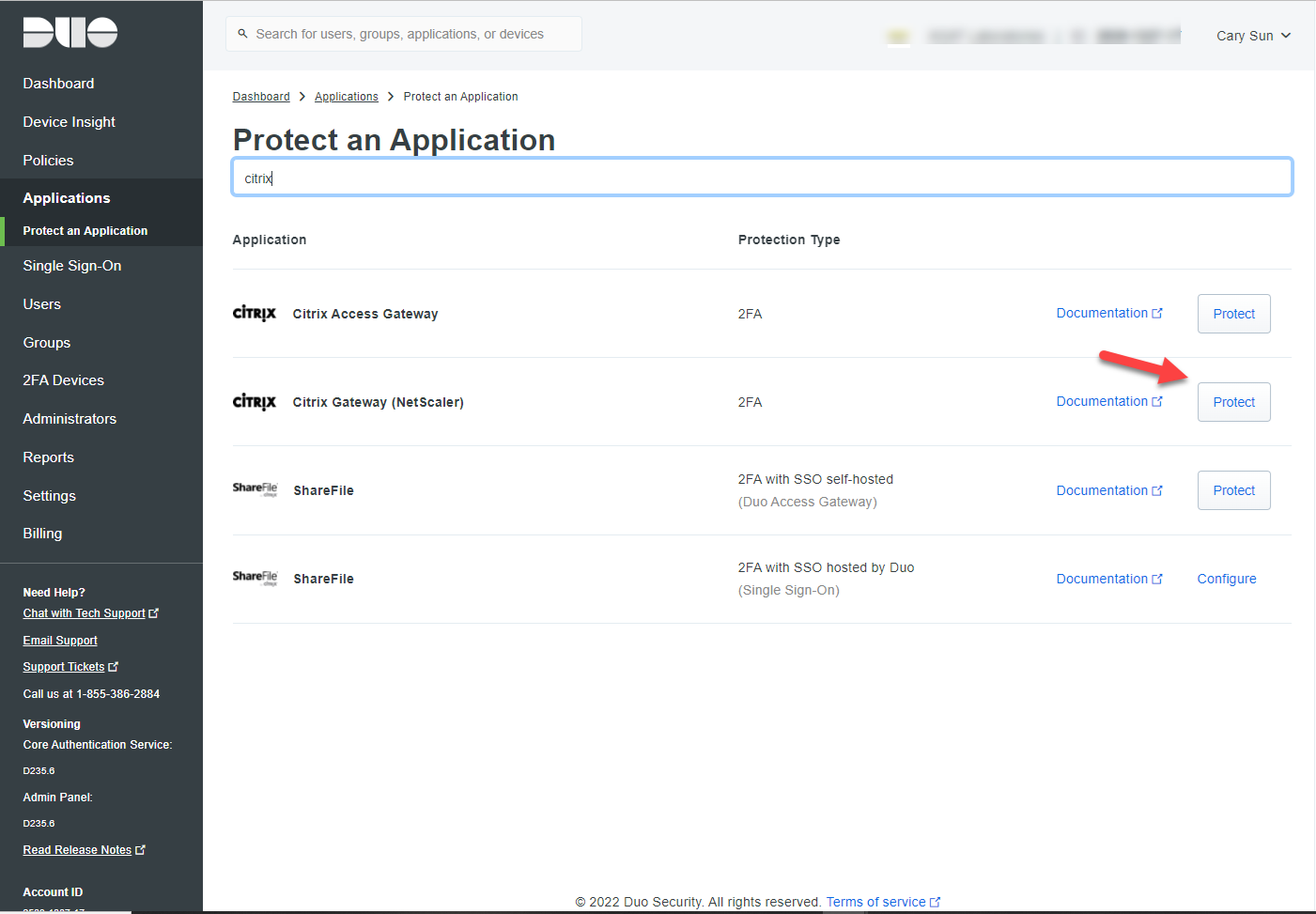Click Chat with Tech Support link
This screenshot has height=914, width=1316.
(x=85, y=613)
